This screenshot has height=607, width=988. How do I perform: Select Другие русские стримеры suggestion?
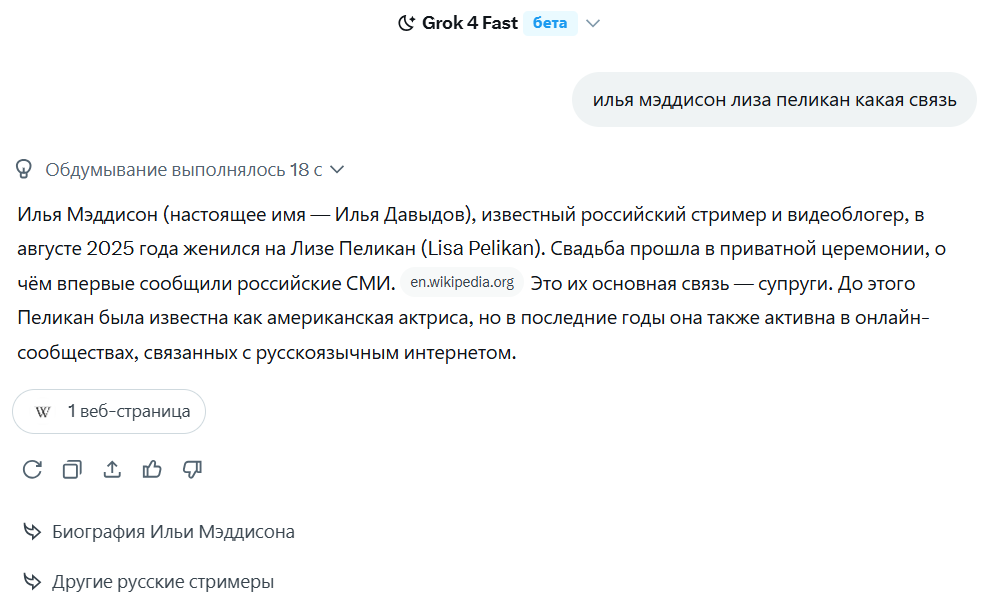tap(162, 582)
